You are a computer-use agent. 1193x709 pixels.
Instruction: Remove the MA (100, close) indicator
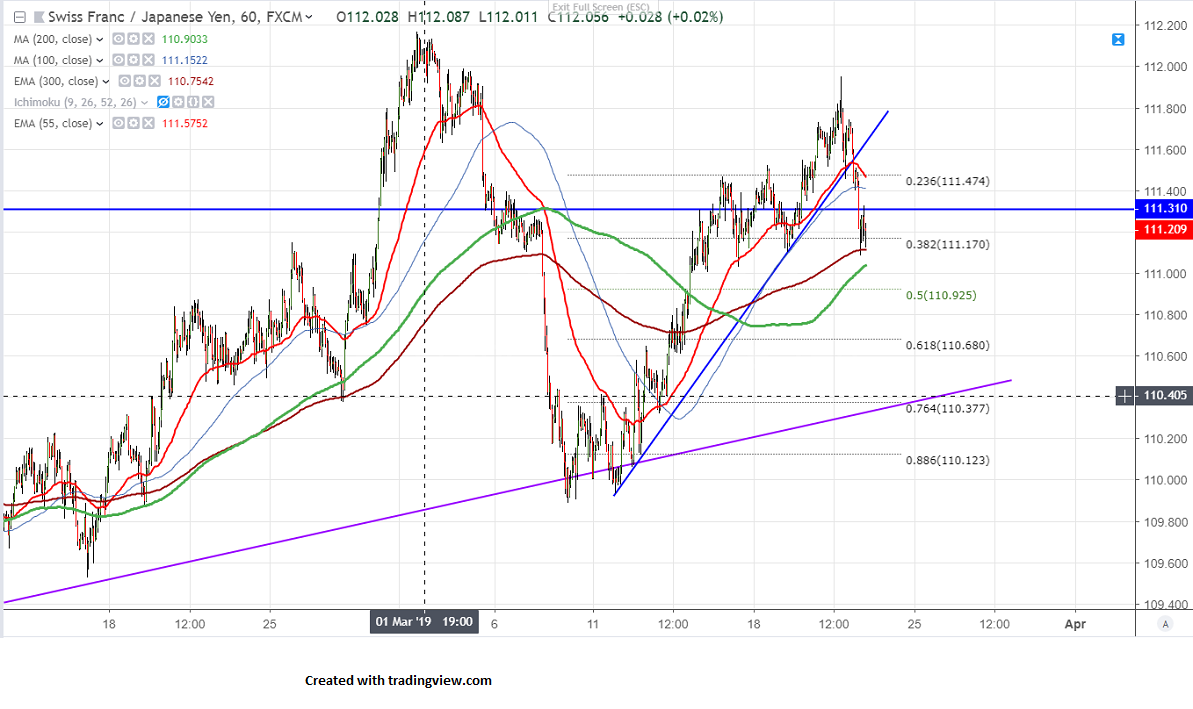click(148, 60)
